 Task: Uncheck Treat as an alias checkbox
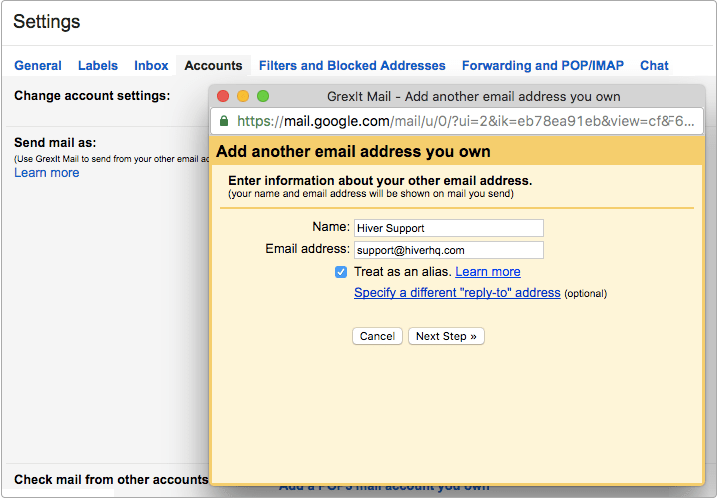[341, 272]
